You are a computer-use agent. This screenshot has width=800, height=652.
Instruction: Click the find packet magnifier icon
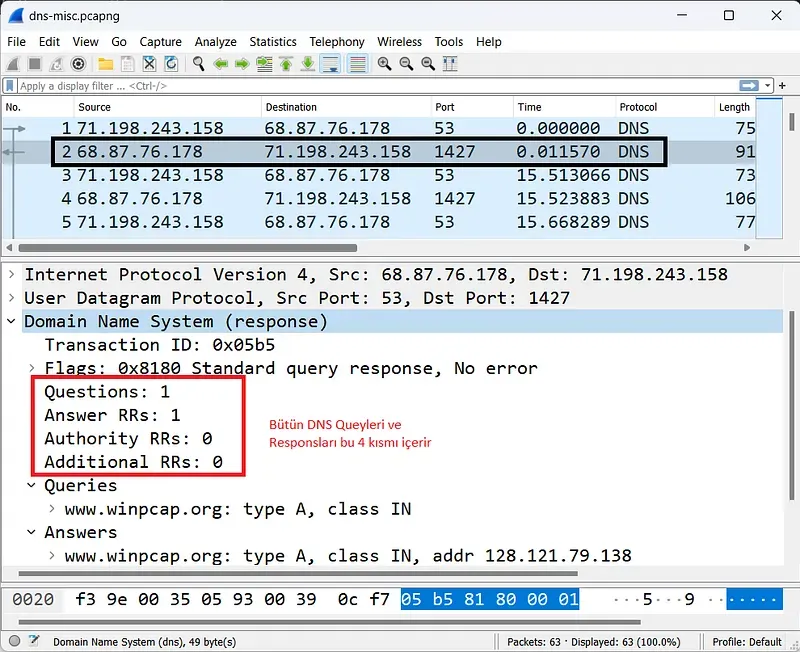[198, 64]
